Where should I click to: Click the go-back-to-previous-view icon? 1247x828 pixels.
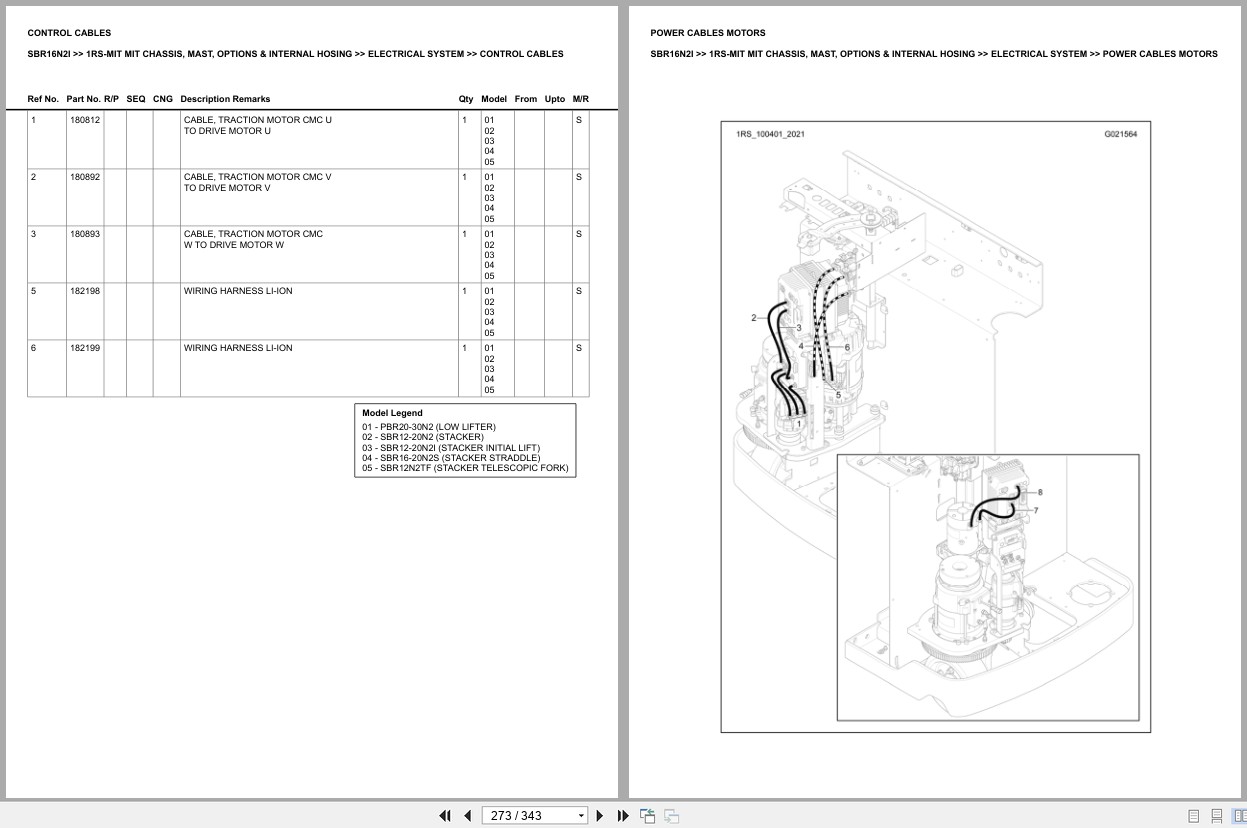coord(647,816)
